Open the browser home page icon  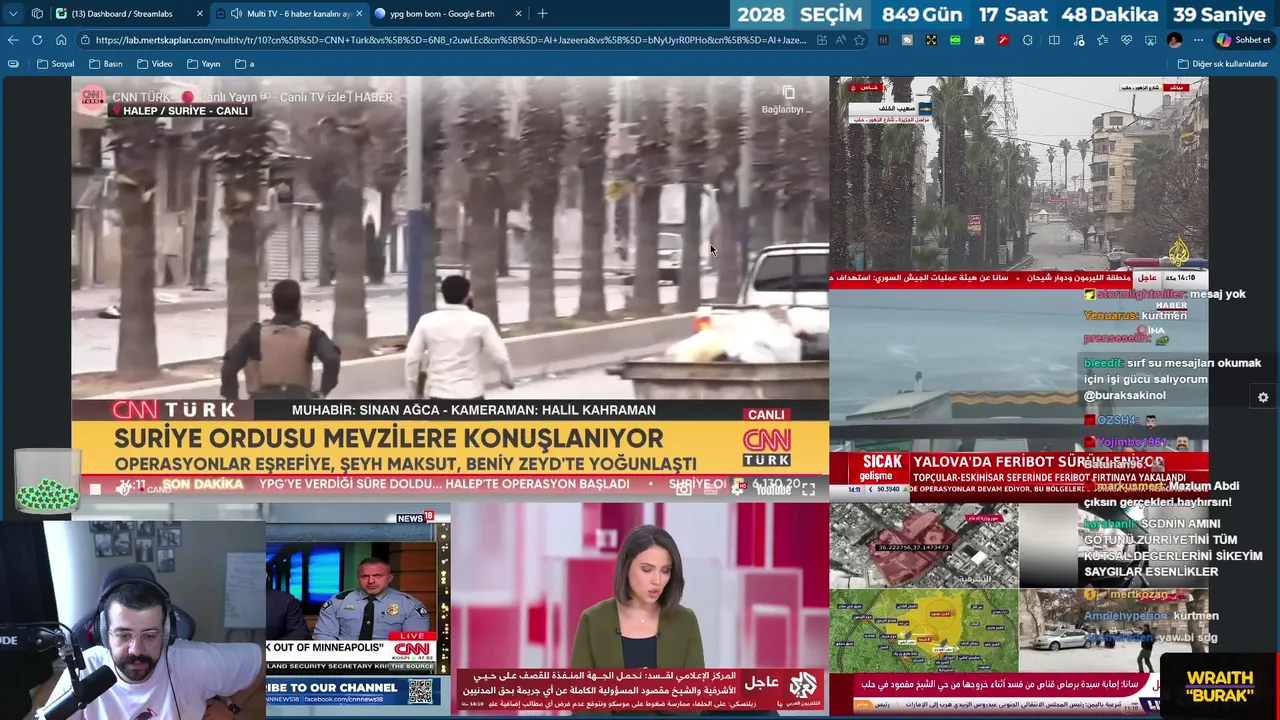[x=61, y=40]
